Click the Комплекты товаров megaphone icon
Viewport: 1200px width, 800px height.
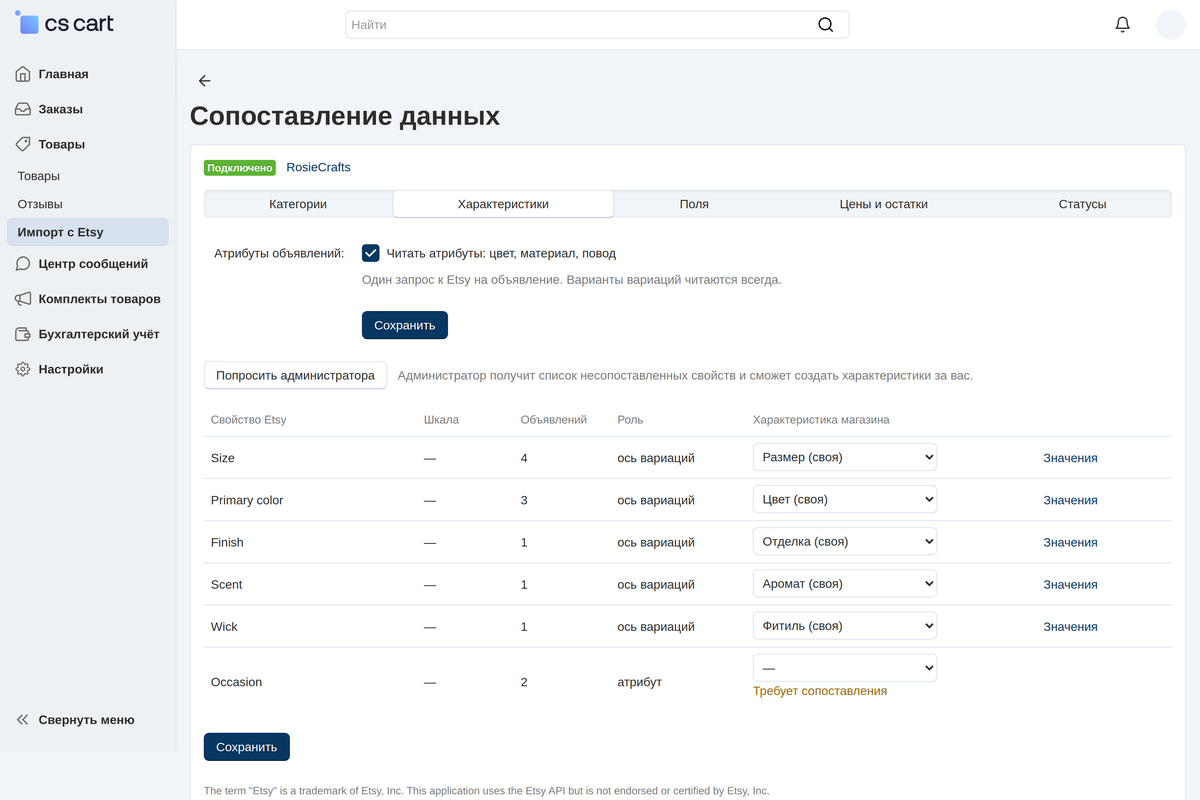23,299
